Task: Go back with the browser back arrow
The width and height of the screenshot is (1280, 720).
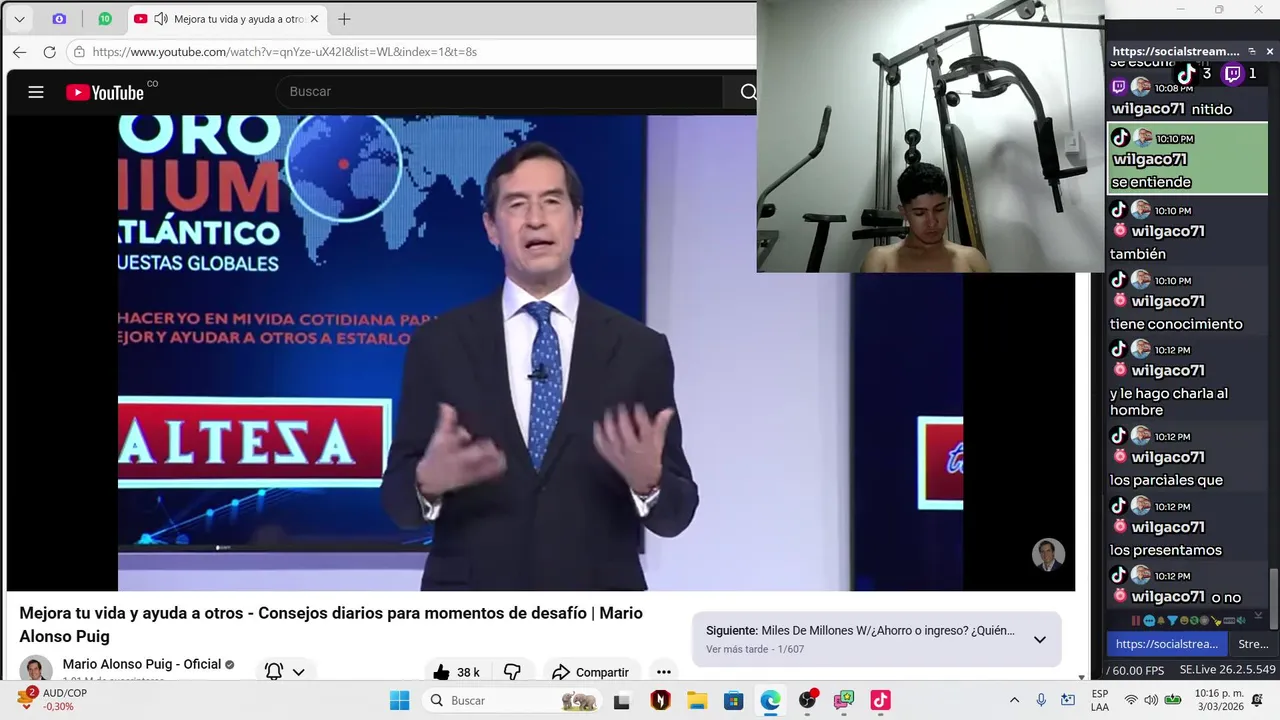Action: (20, 52)
